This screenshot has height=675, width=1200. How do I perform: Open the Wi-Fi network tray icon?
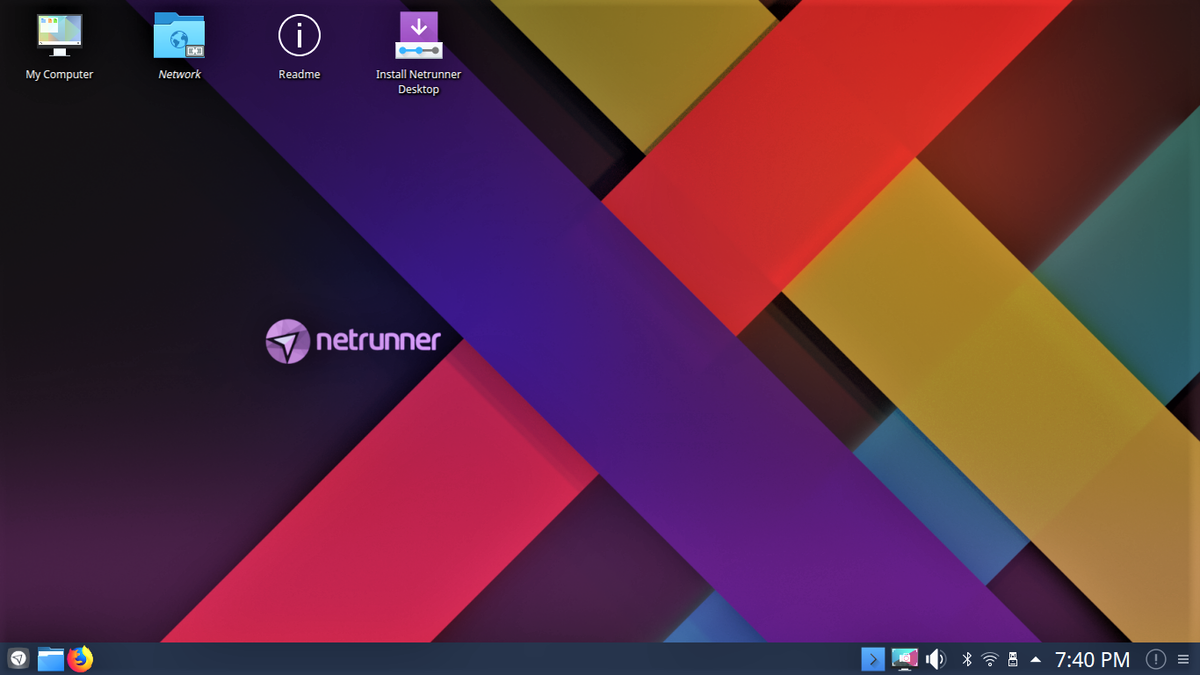tap(990, 659)
